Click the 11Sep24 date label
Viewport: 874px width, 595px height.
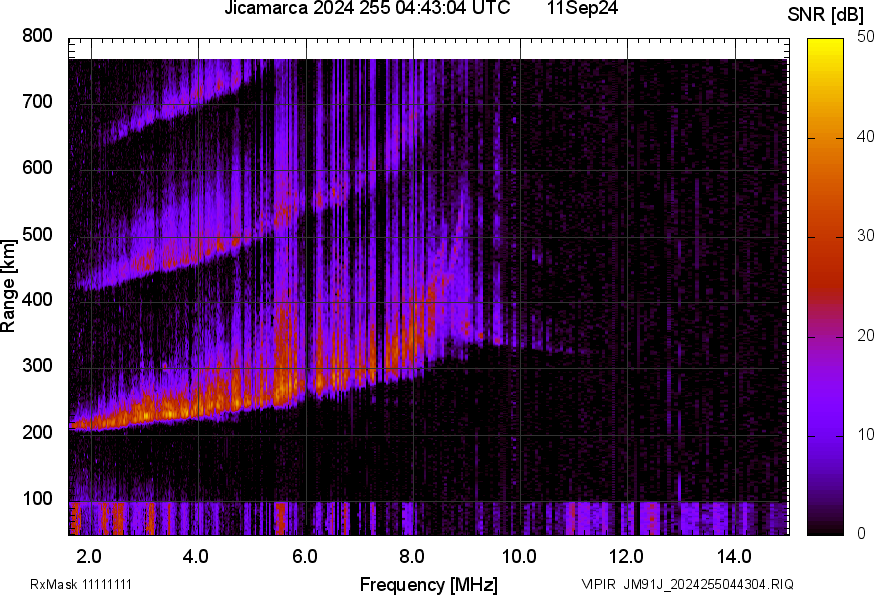pos(582,9)
